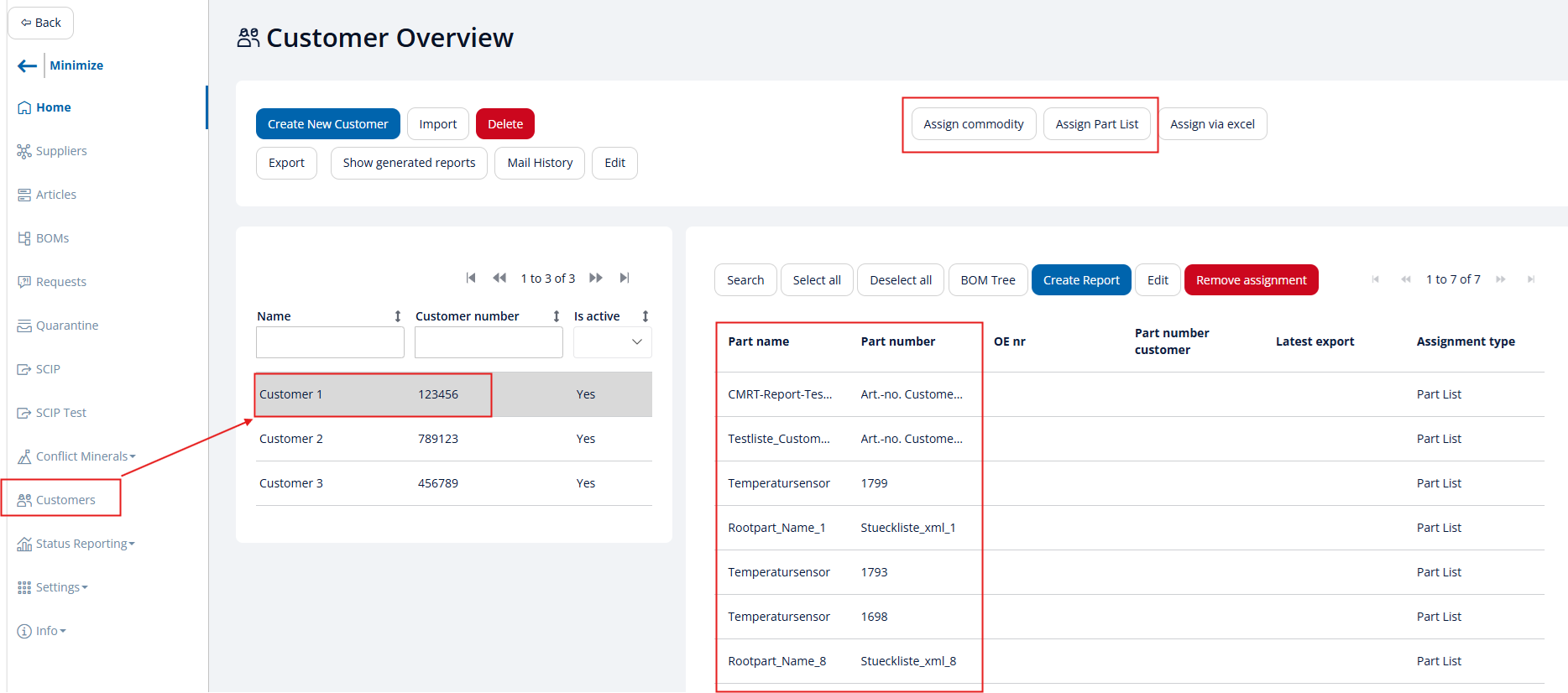Sort by Is active column arrow

coord(645,316)
